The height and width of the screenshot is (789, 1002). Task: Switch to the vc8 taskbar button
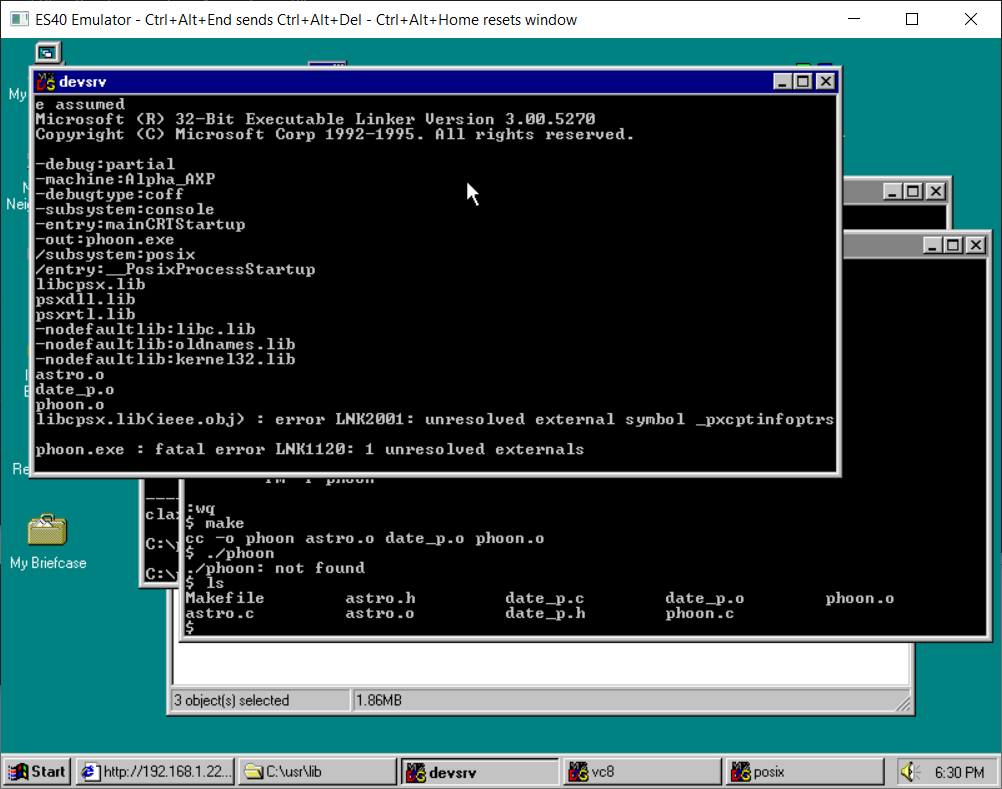point(642,772)
